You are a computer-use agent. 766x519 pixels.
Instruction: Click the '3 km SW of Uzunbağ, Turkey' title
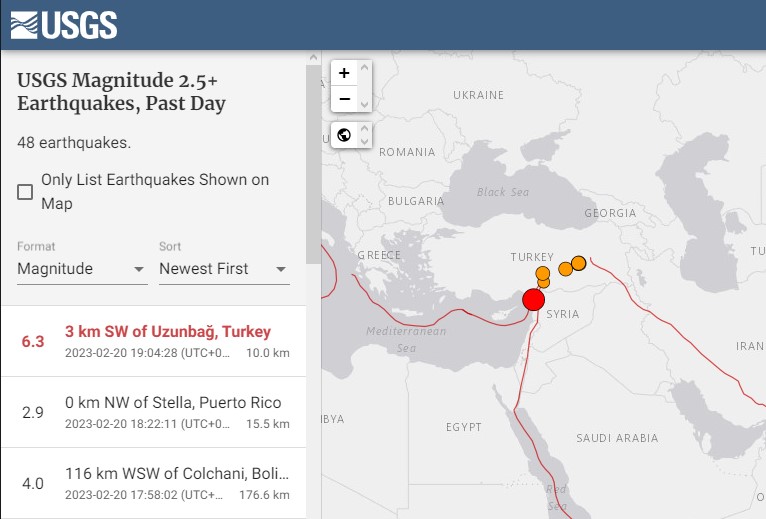pos(168,331)
